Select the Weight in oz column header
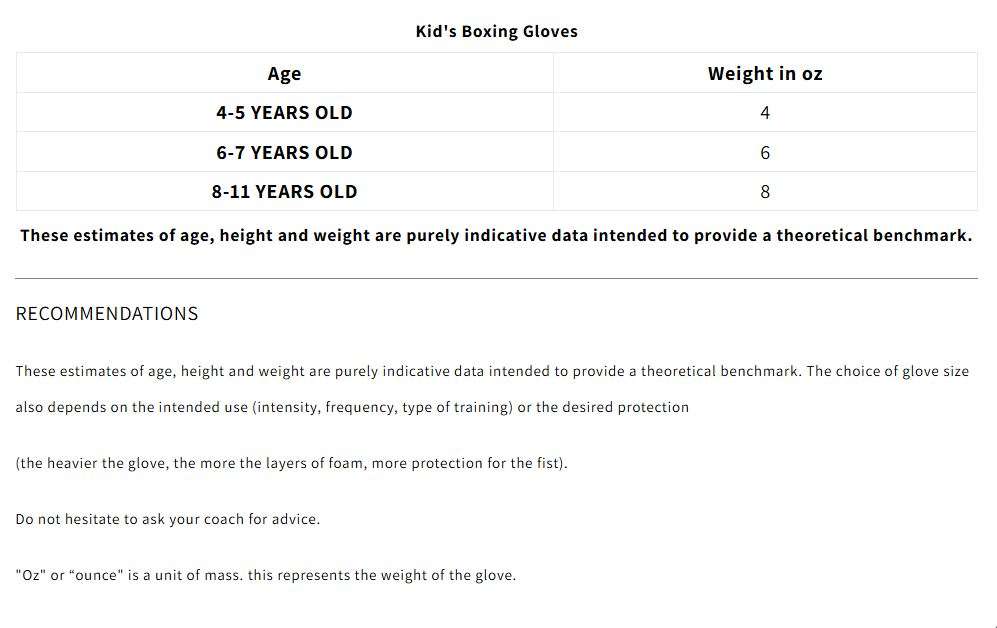Viewport: 997px width, 628px height. (765, 74)
